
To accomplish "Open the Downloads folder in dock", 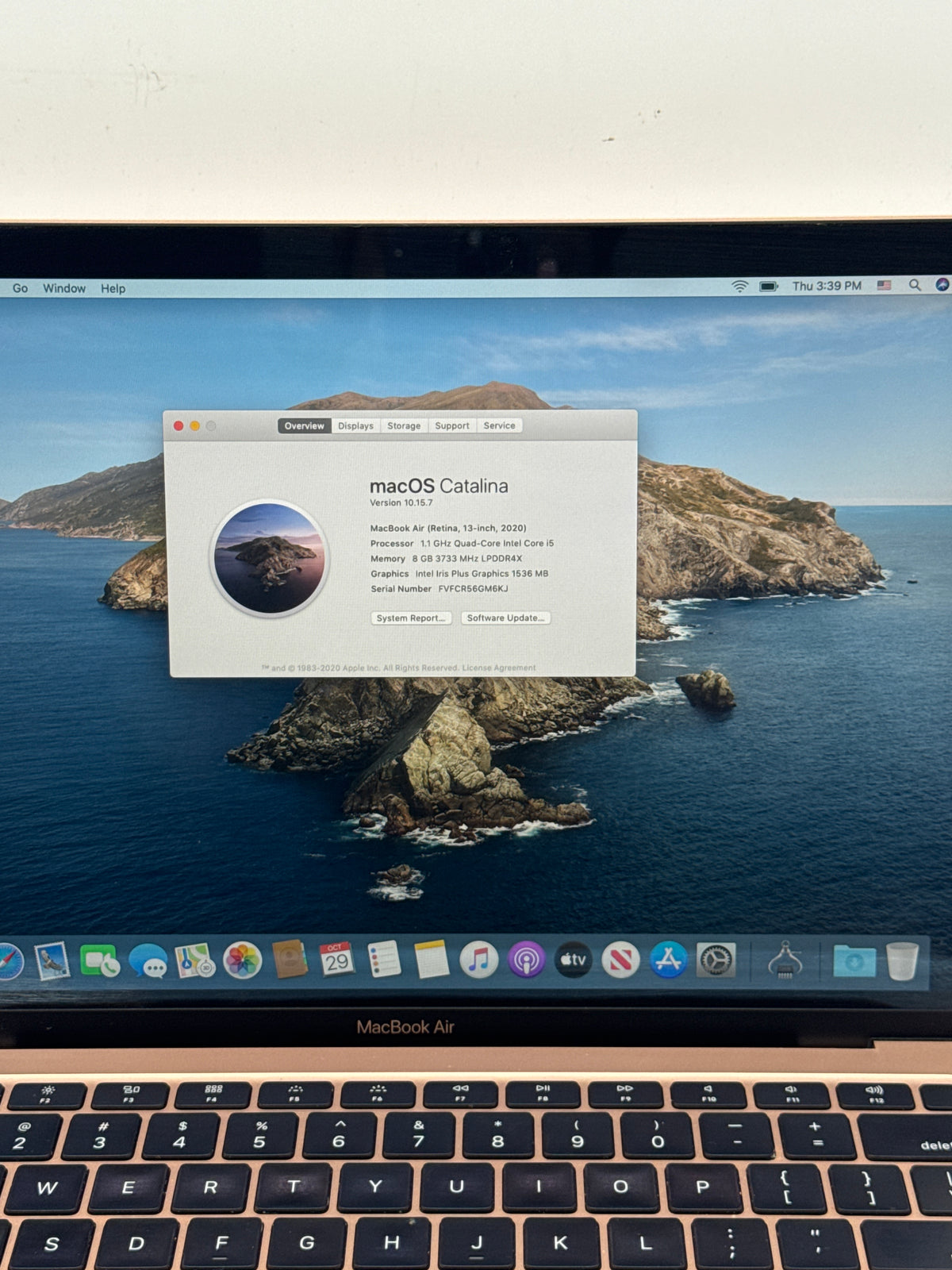I will [x=854, y=961].
